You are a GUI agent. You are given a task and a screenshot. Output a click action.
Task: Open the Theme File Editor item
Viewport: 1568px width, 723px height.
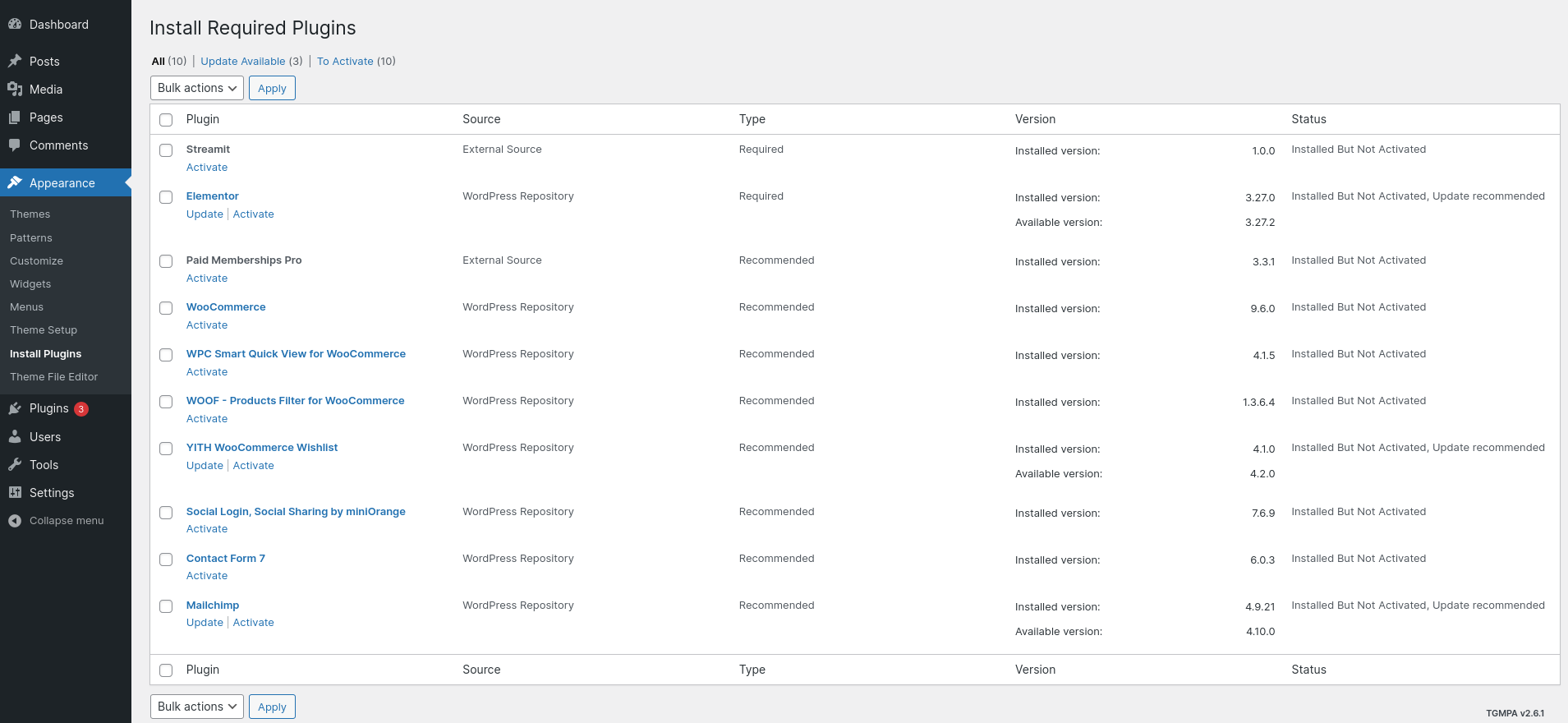[x=53, y=377]
